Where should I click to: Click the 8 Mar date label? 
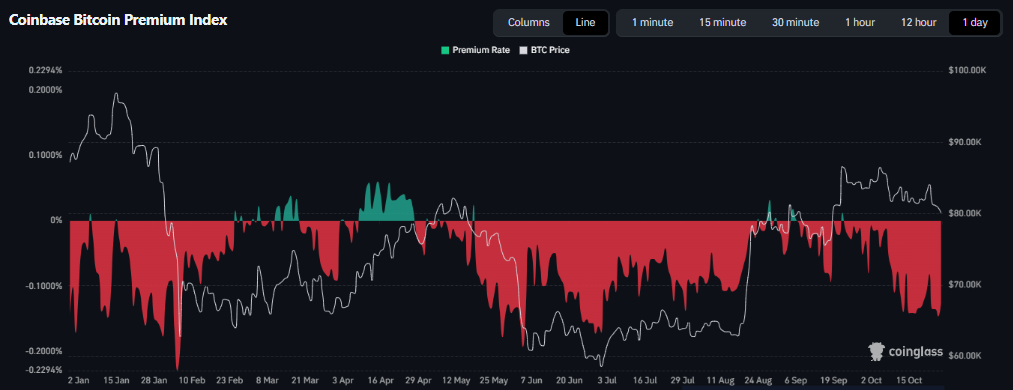tap(267, 381)
